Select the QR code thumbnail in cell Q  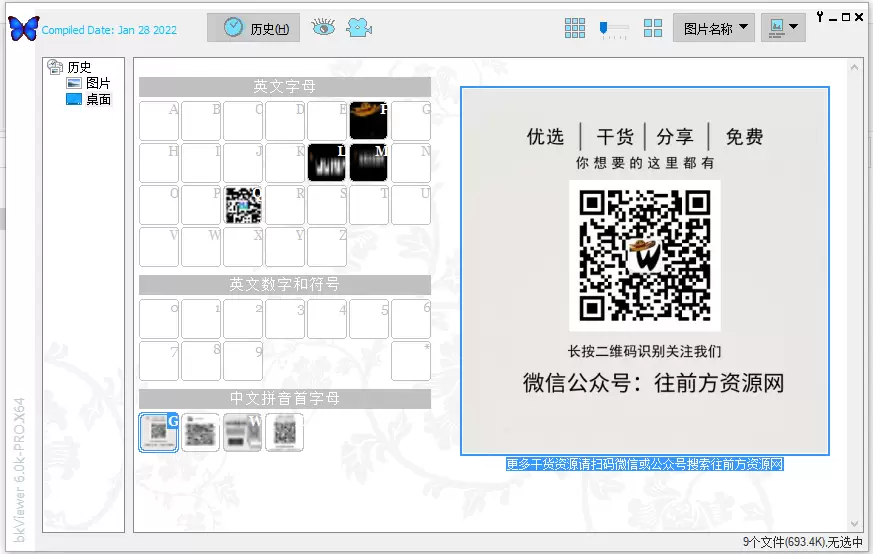click(243, 205)
